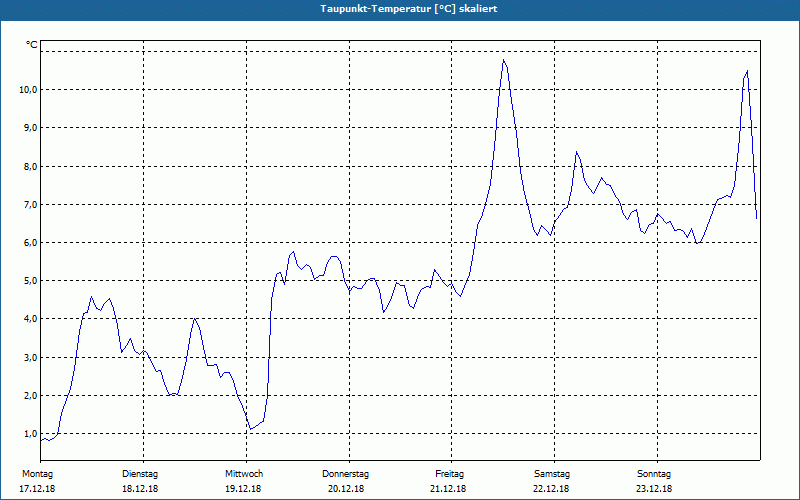
Task: Click the date 18.12.18
Action: 140,489
